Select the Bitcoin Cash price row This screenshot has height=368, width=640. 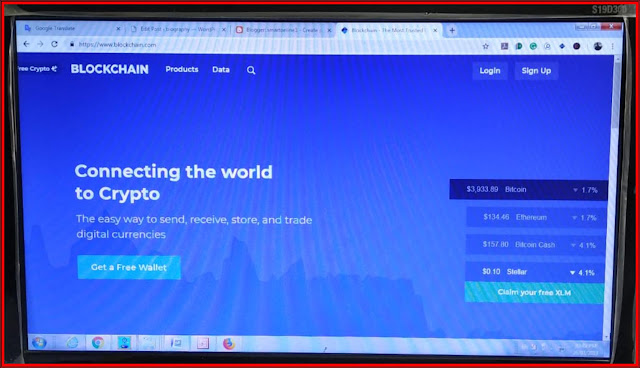point(536,245)
